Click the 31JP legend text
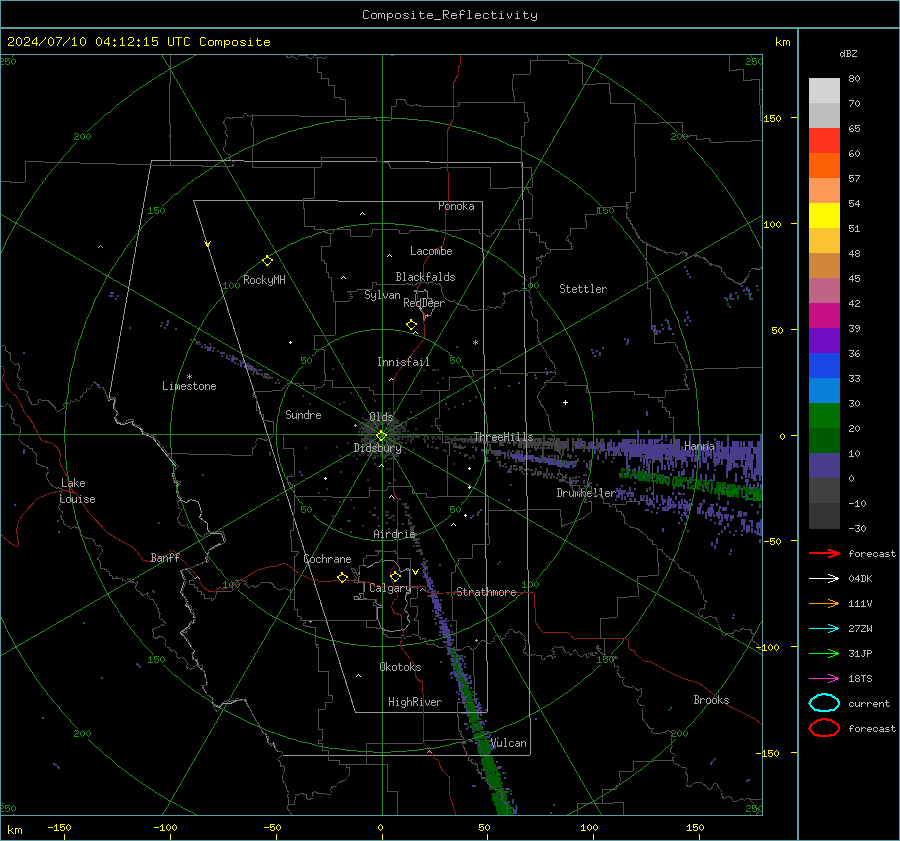The width and height of the screenshot is (900, 841). [x=860, y=654]
